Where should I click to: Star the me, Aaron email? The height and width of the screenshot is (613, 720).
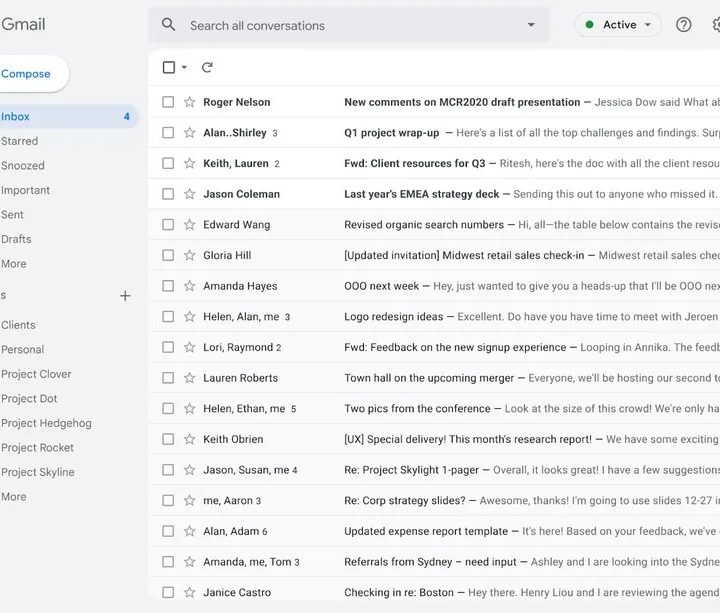pos(190,501)
